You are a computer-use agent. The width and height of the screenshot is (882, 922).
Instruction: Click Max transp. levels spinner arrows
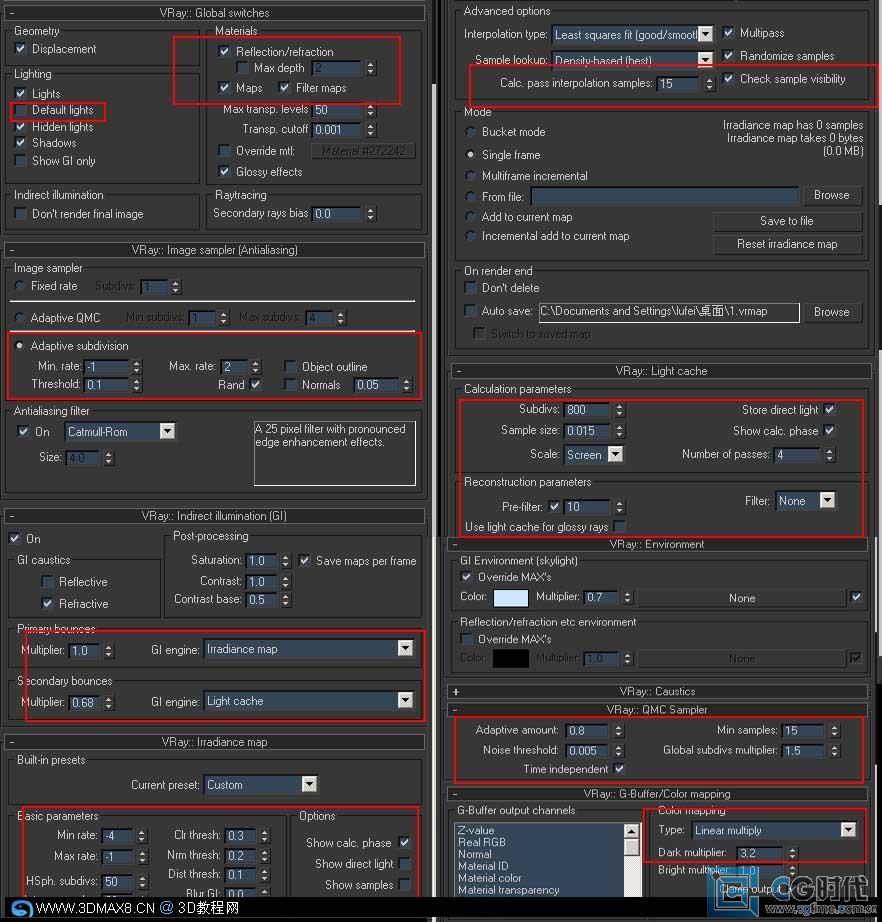[x=370, y=110]
